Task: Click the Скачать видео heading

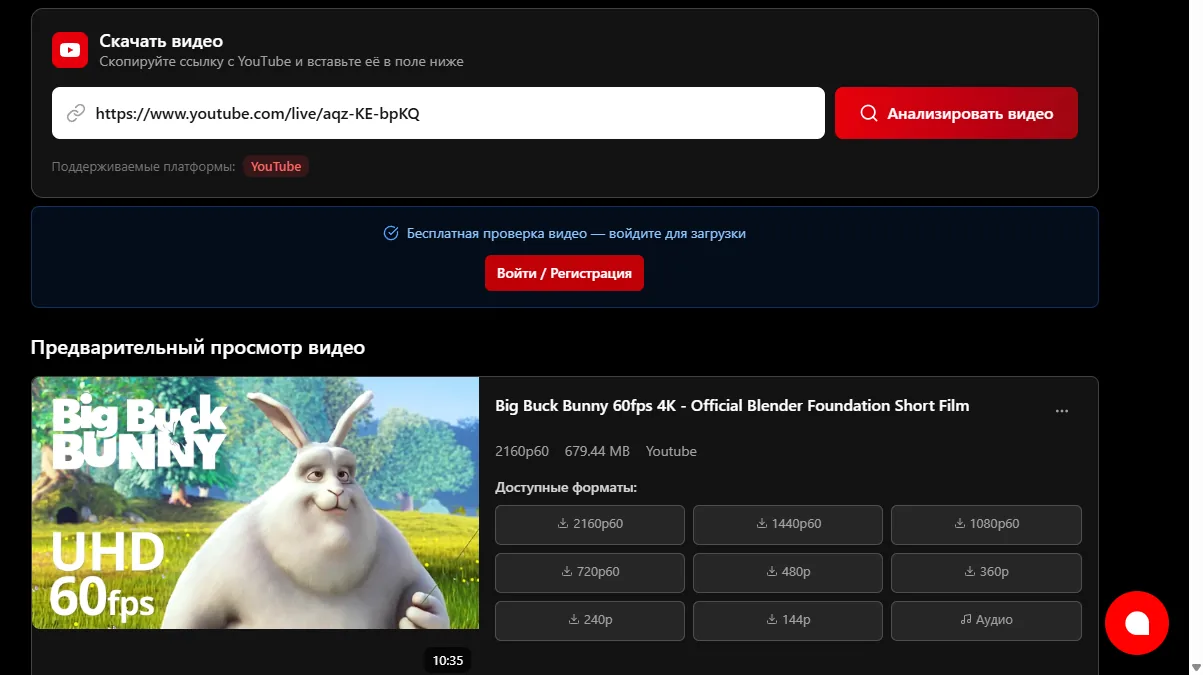Action: [x=161, y=41]
